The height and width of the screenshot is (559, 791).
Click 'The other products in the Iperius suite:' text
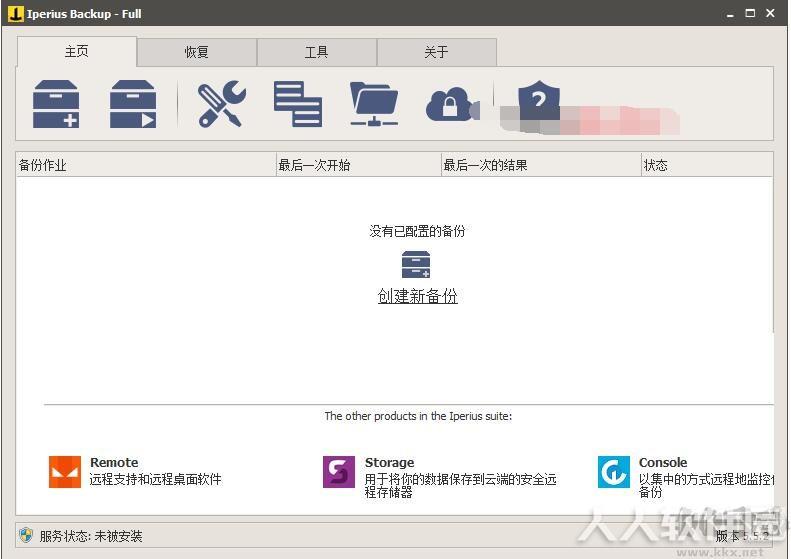[418, 416]
